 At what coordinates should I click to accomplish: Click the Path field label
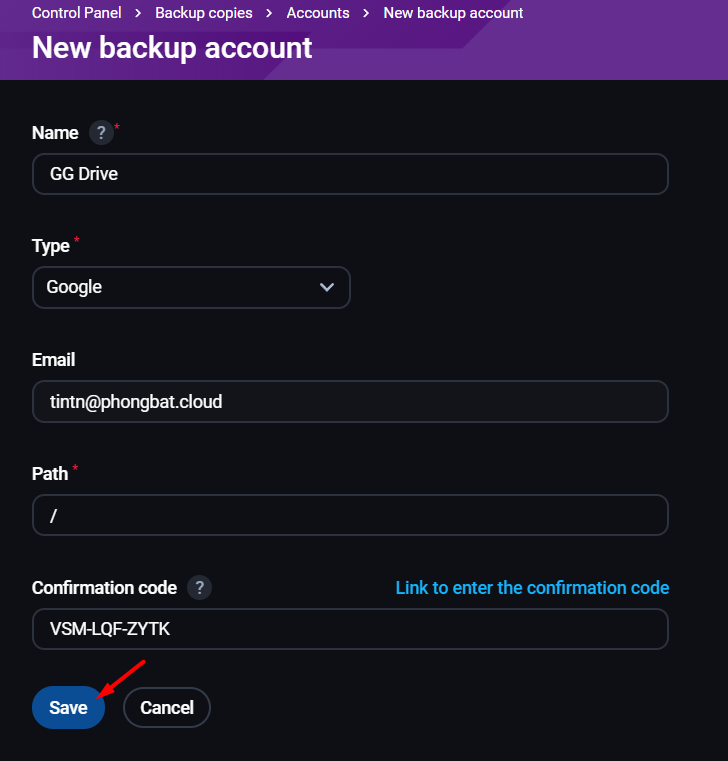[50, 474]
